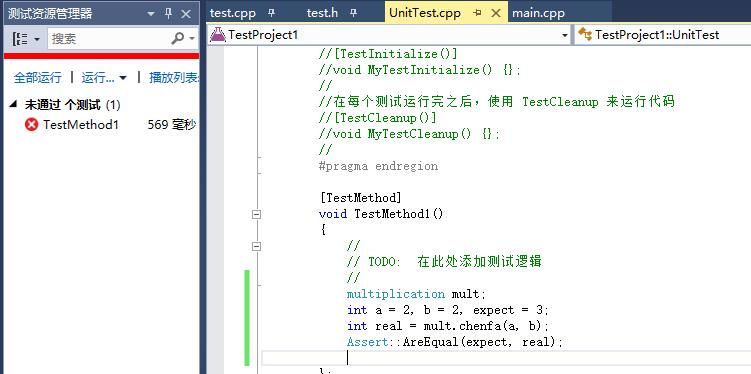
Task: Select the UnitTest.cpp tab
Action: point(425,13)
